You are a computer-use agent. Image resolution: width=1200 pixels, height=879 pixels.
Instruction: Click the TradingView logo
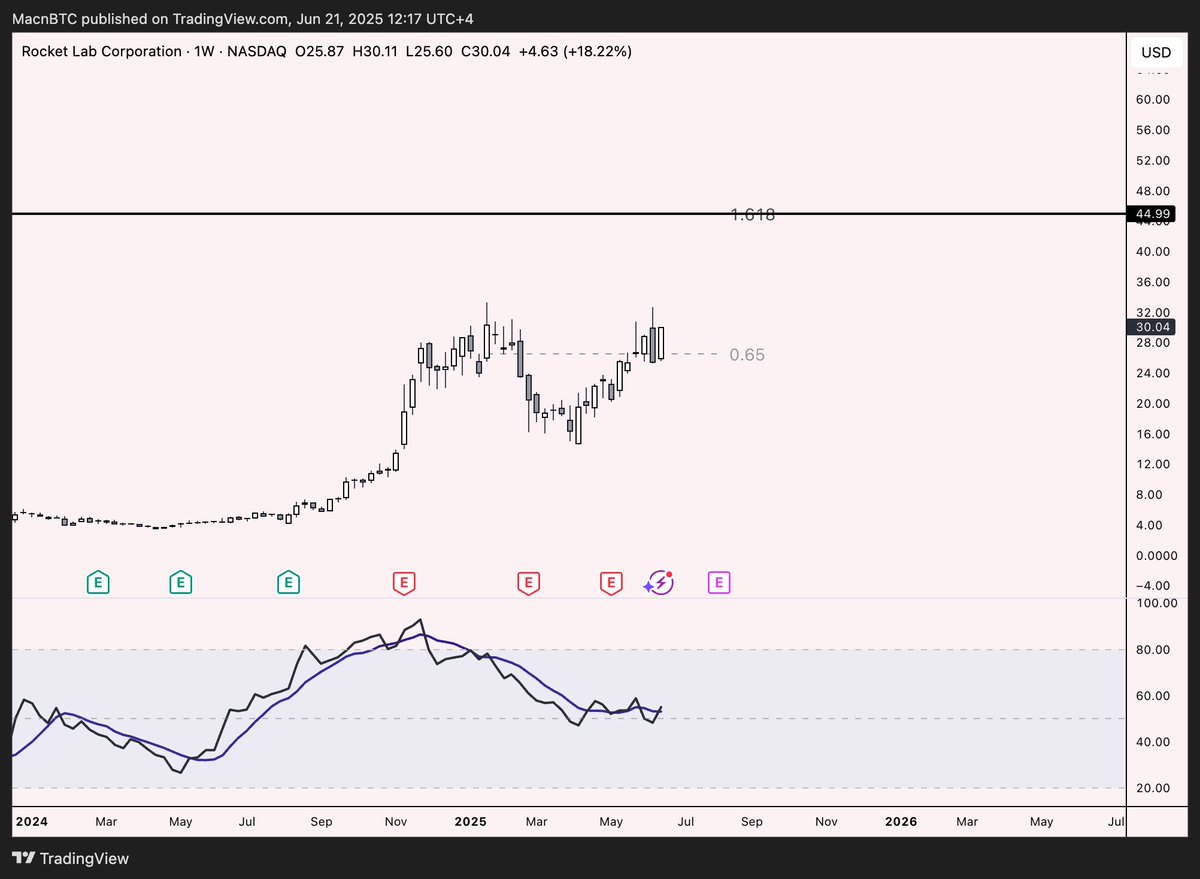click(x=70, y=858)
